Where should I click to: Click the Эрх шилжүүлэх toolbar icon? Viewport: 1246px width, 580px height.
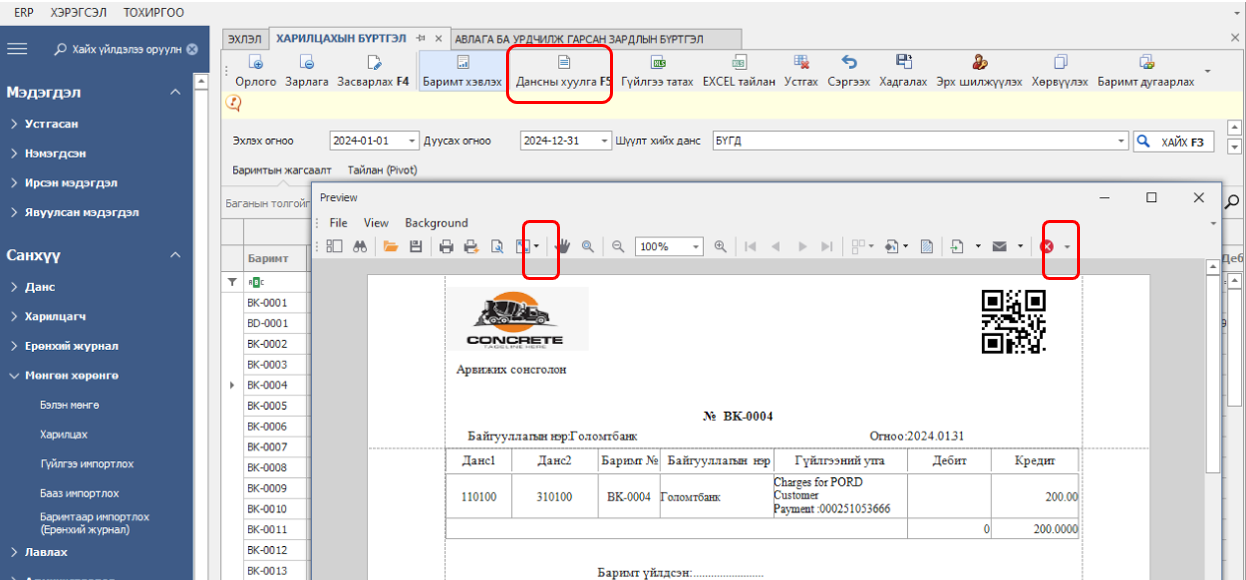coord(979,71)
